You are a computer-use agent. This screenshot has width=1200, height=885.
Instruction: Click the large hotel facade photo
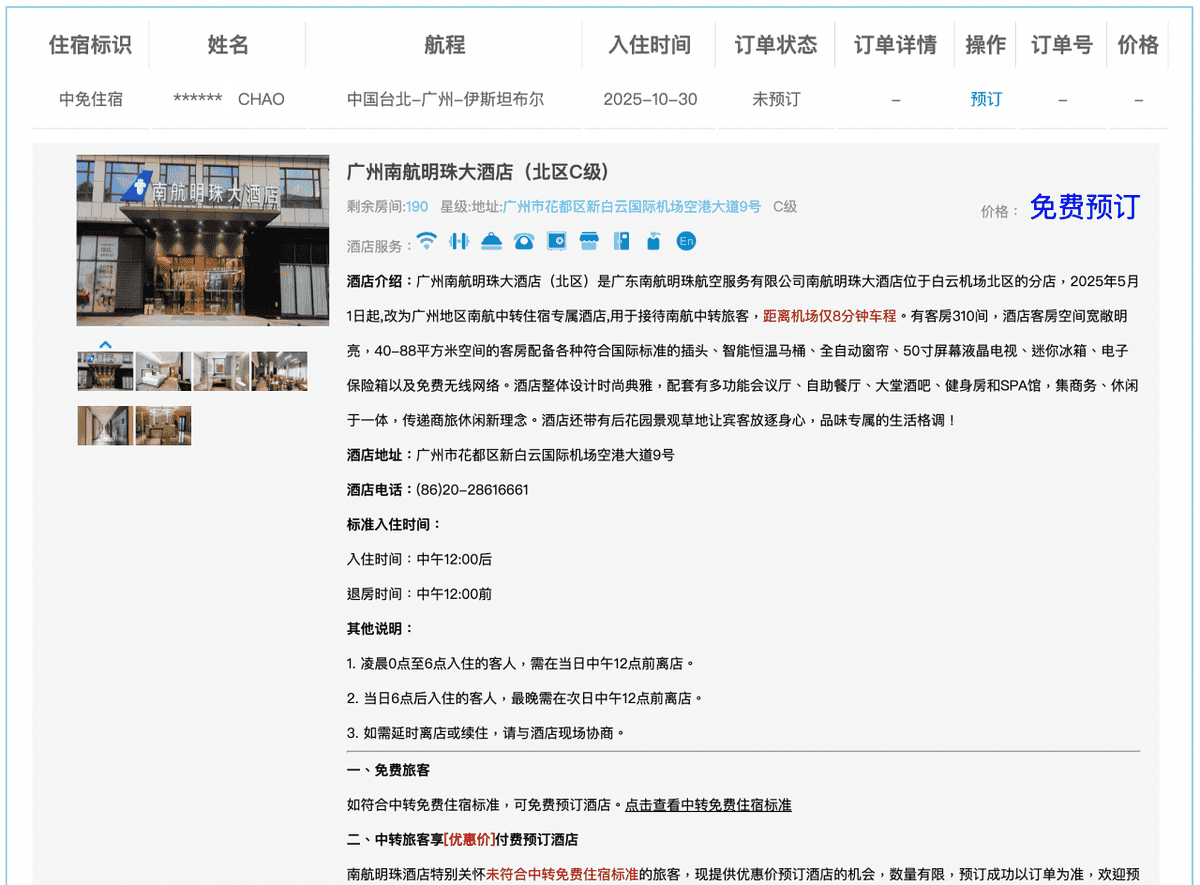click(x=203, y=240)
